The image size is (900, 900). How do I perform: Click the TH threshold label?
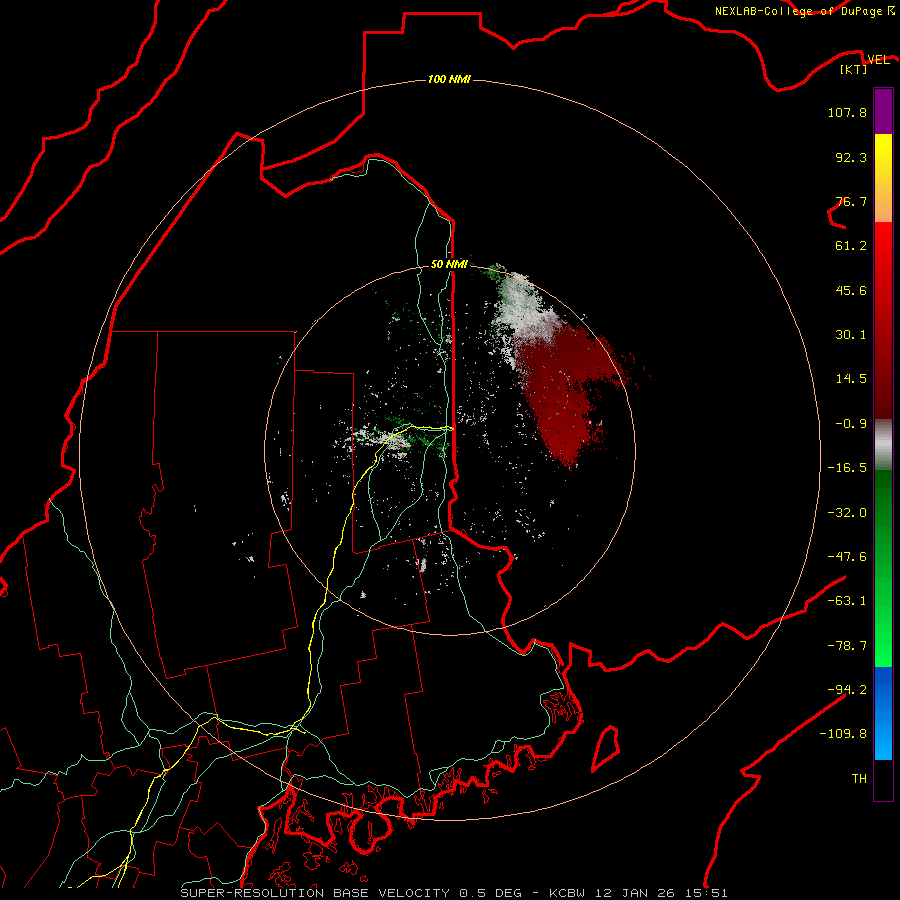[x=859, y=779]
